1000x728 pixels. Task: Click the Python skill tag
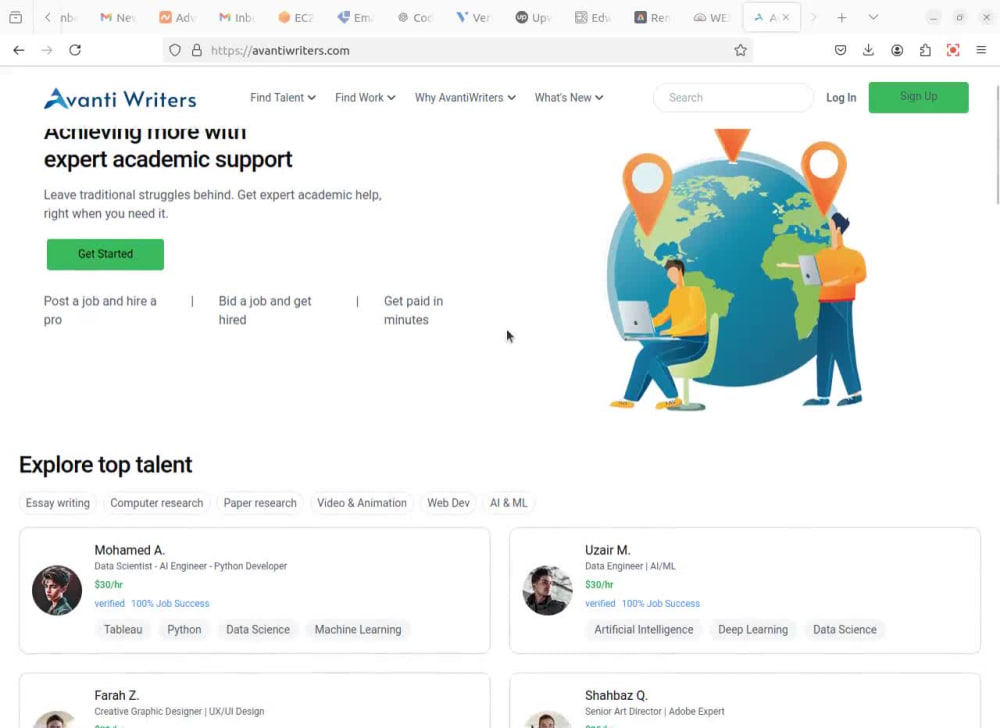tap(184, 630)
